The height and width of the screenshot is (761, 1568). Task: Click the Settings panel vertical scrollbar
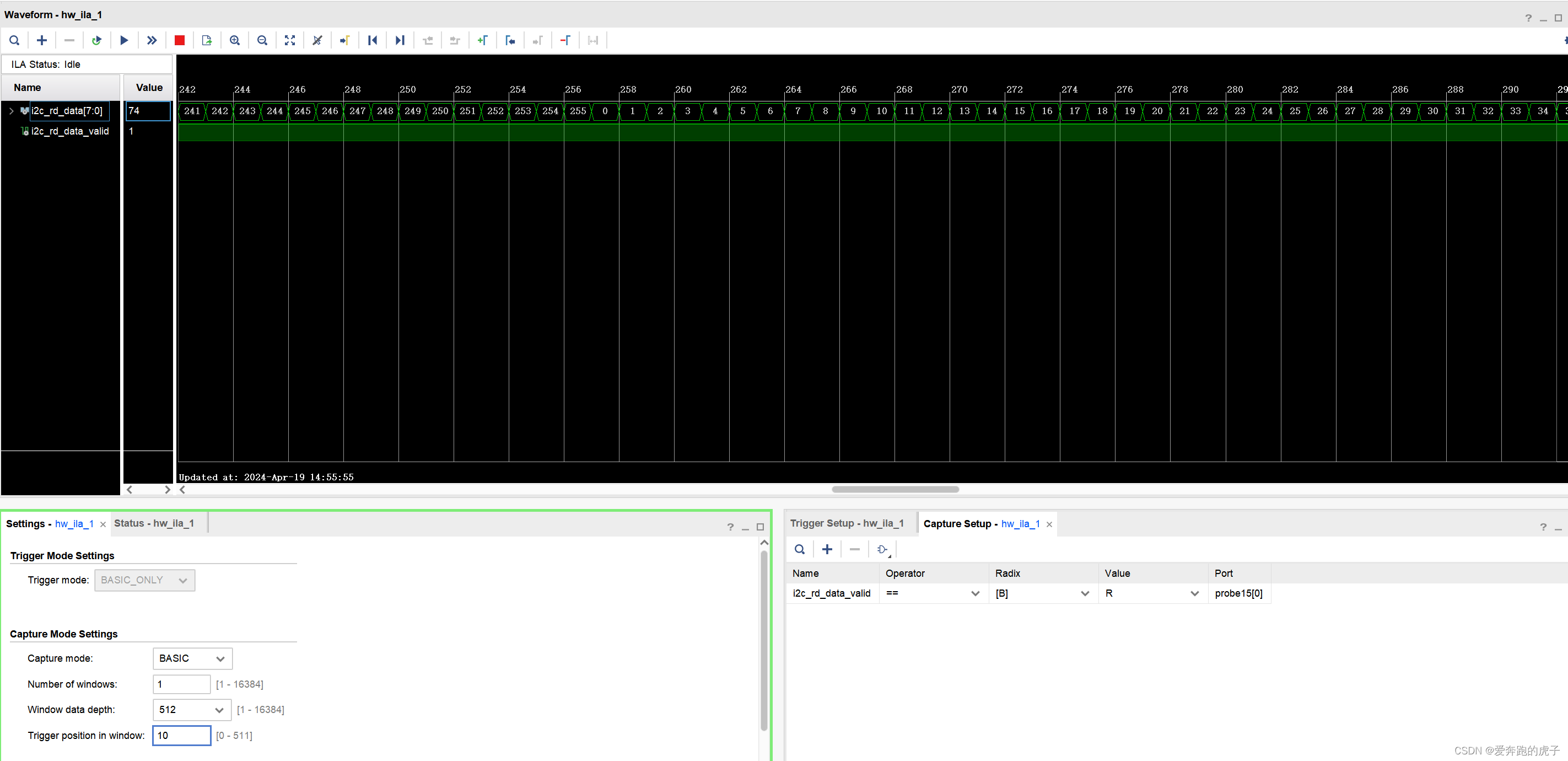764,641
